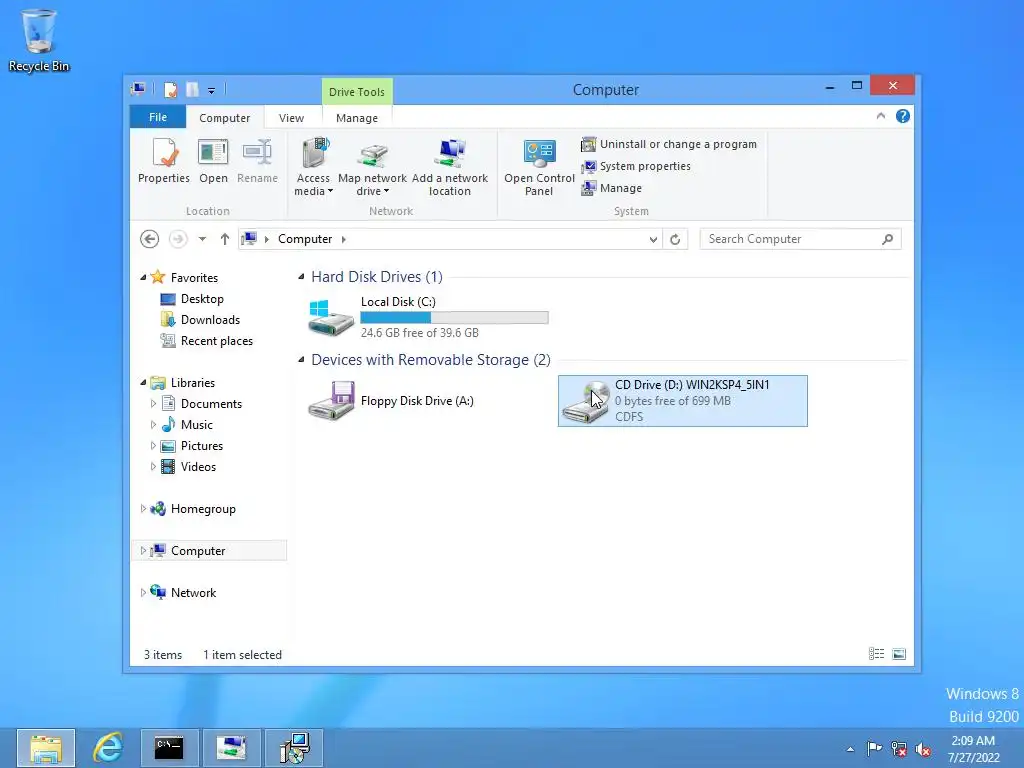Collapse the Favorites tree group
Viewport: 1024px width, 768px height.
coord(143,278)
